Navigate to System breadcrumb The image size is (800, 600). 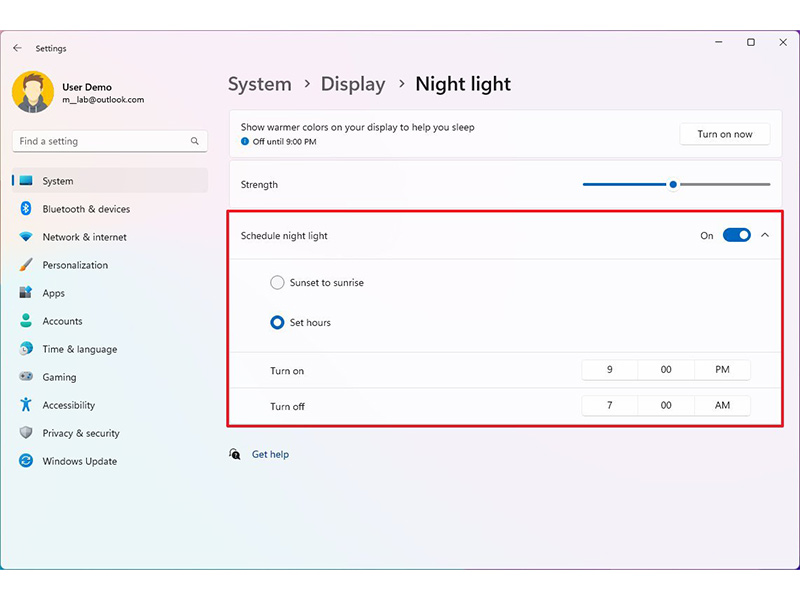point(260,84)
